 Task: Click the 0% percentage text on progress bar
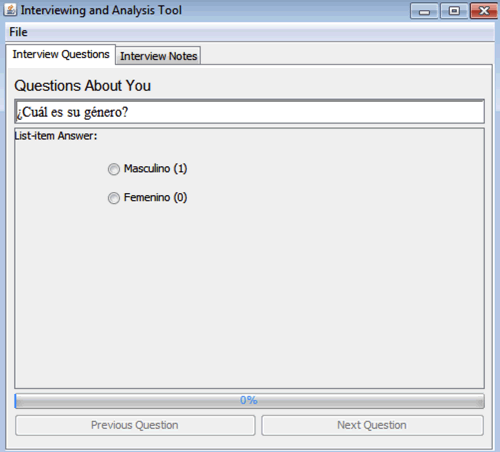coord(249,400)
